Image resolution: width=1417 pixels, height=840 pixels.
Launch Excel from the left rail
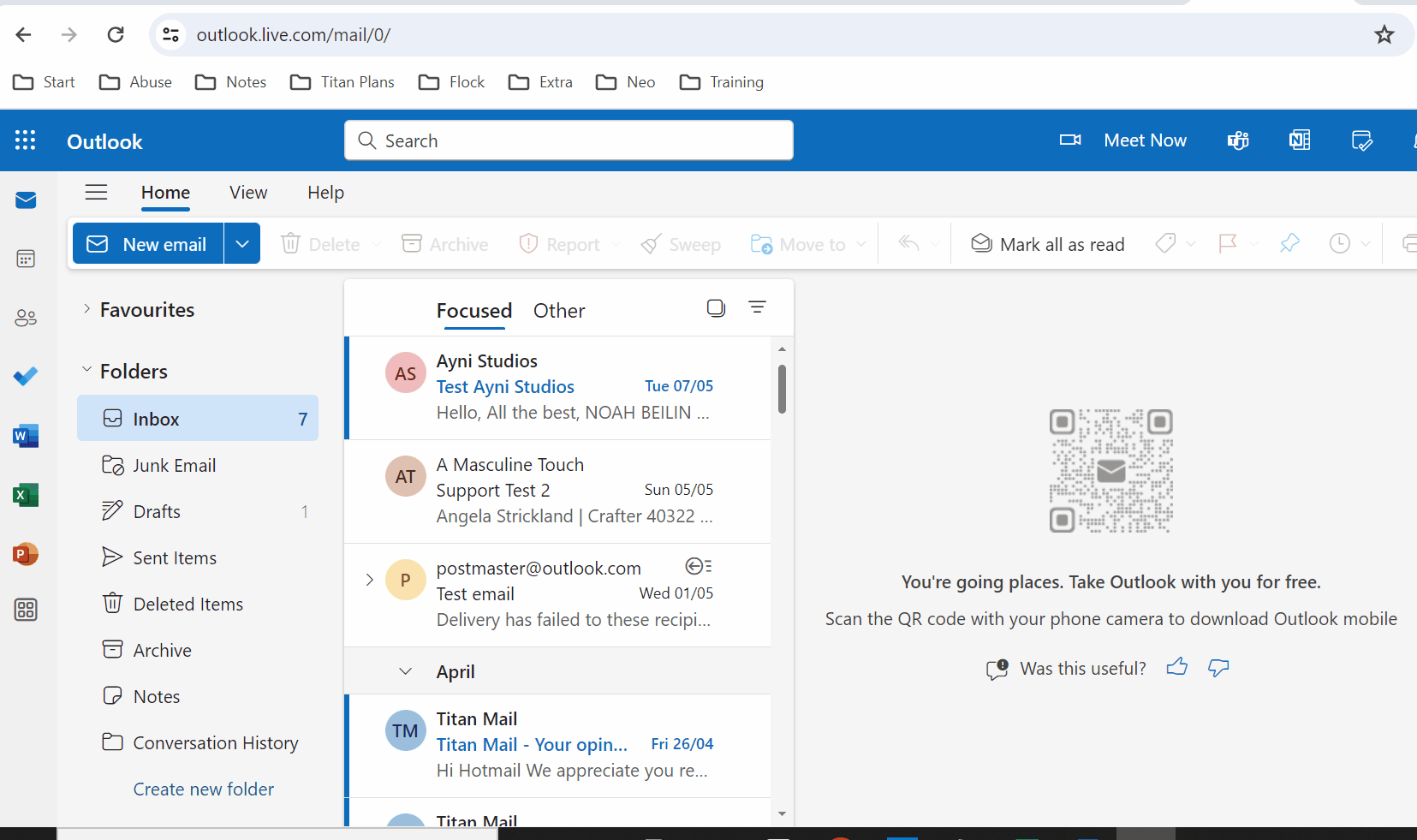tap(26, 495)
